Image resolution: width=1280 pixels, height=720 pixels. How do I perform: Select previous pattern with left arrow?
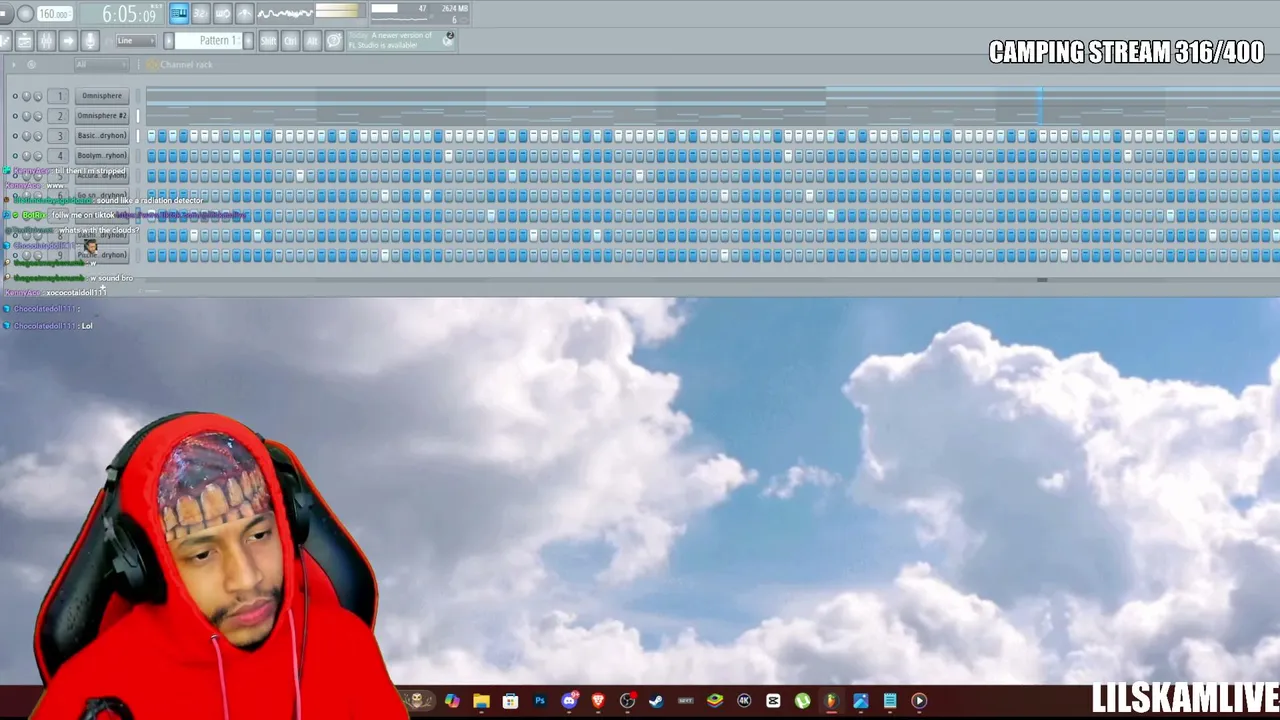pos(169,41)
